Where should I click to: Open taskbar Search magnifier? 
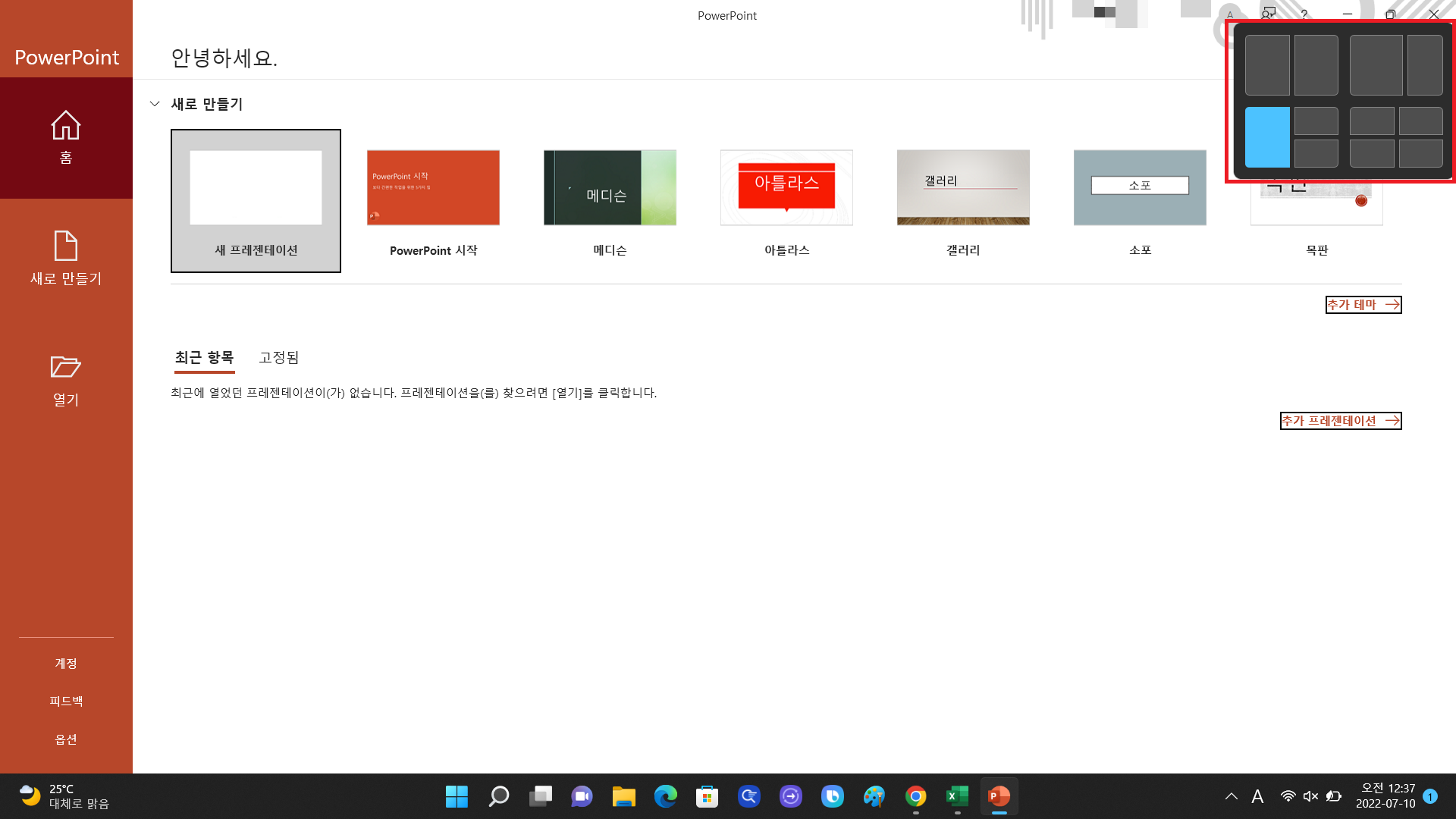click(498, 796)
